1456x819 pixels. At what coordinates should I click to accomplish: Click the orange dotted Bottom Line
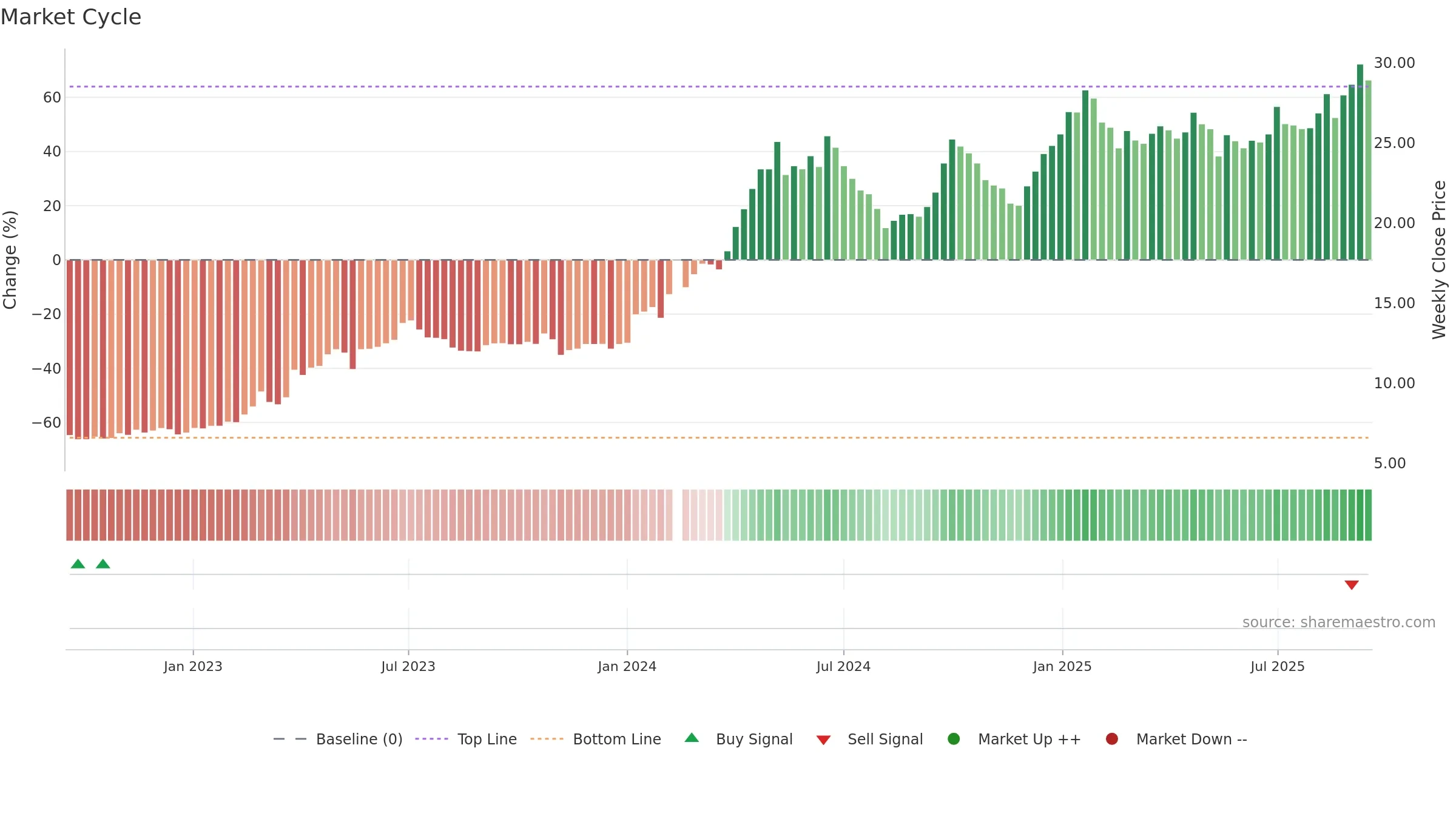719,437
